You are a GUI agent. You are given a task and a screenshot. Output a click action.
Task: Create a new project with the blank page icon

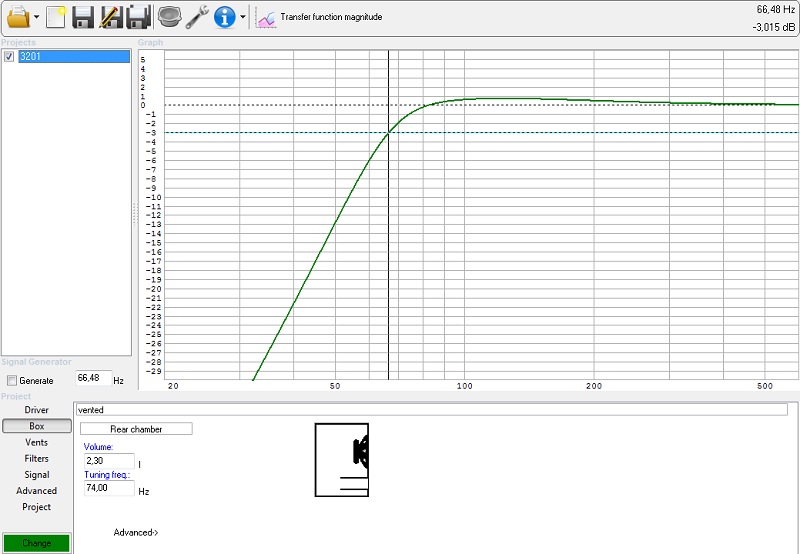click(x=56, y=17)
